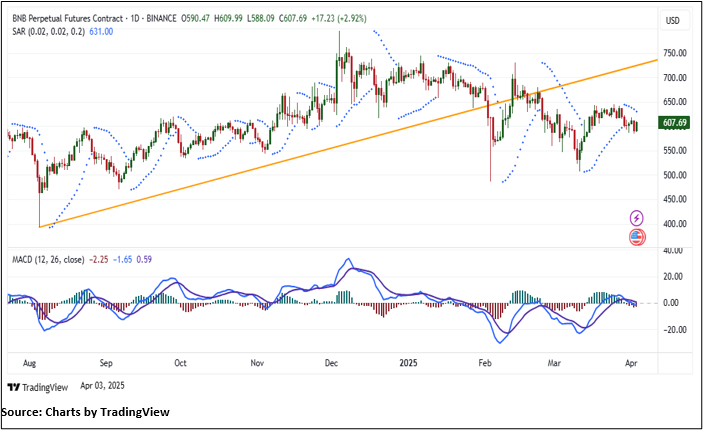
Task: Click the Feb label on time axis
Action: (485, 363)
